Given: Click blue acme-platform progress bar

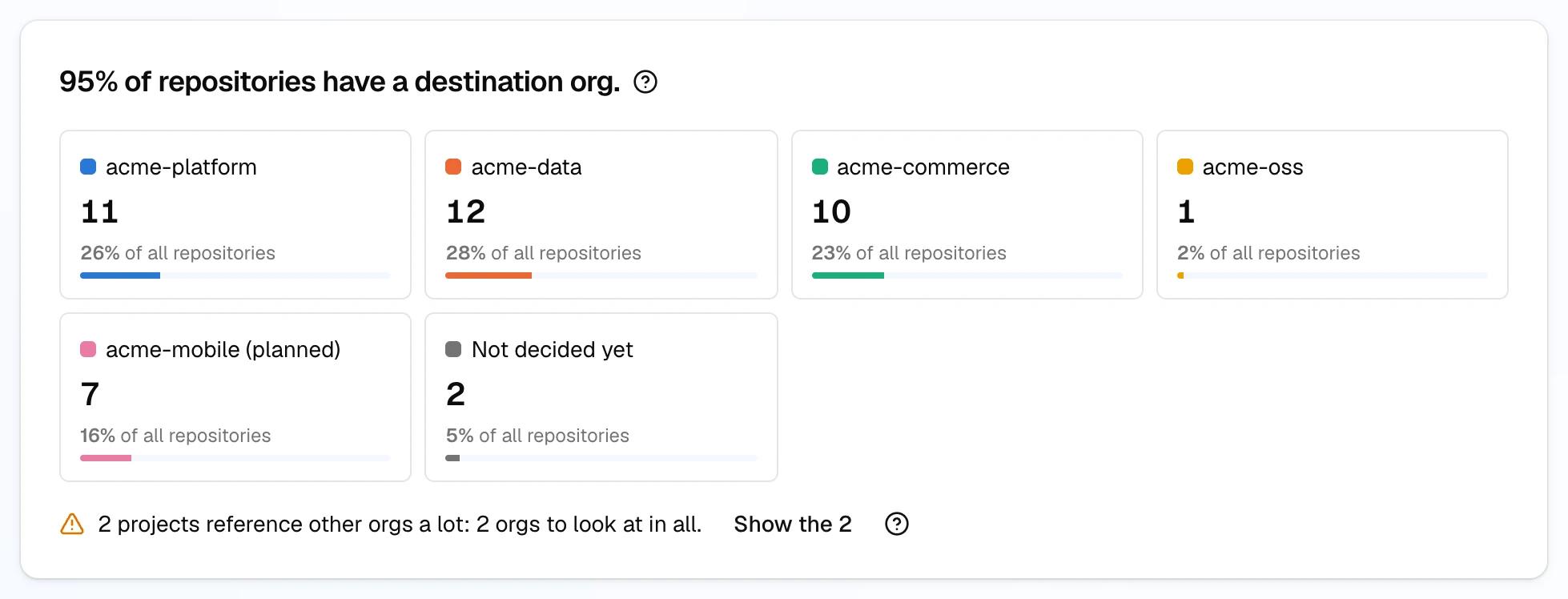Looking at the screenshot, I should 235,275.
